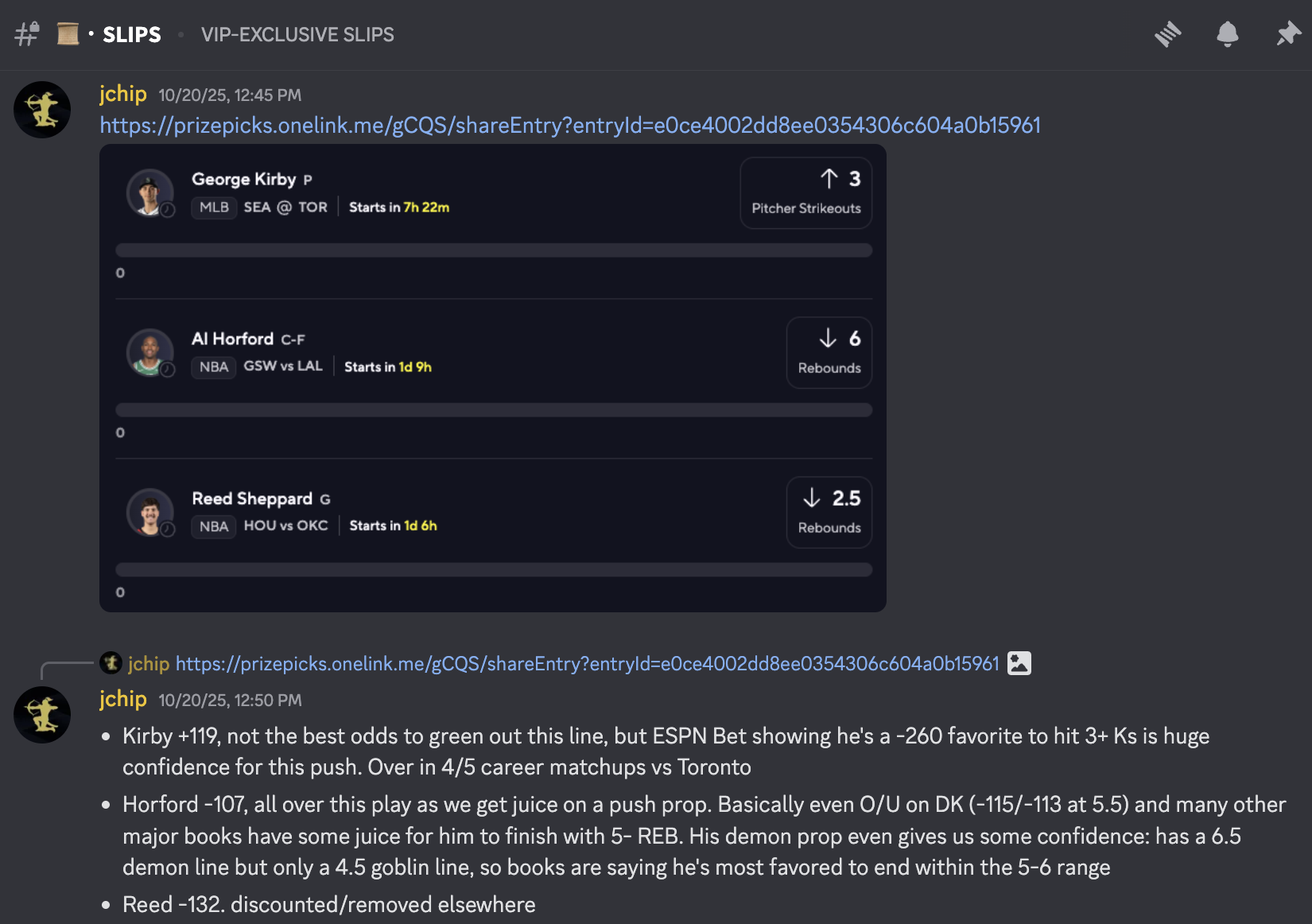
Task: Click Kirby's 3 Pitcher Strikeouts pick box
Action: [x=805, y=193]
